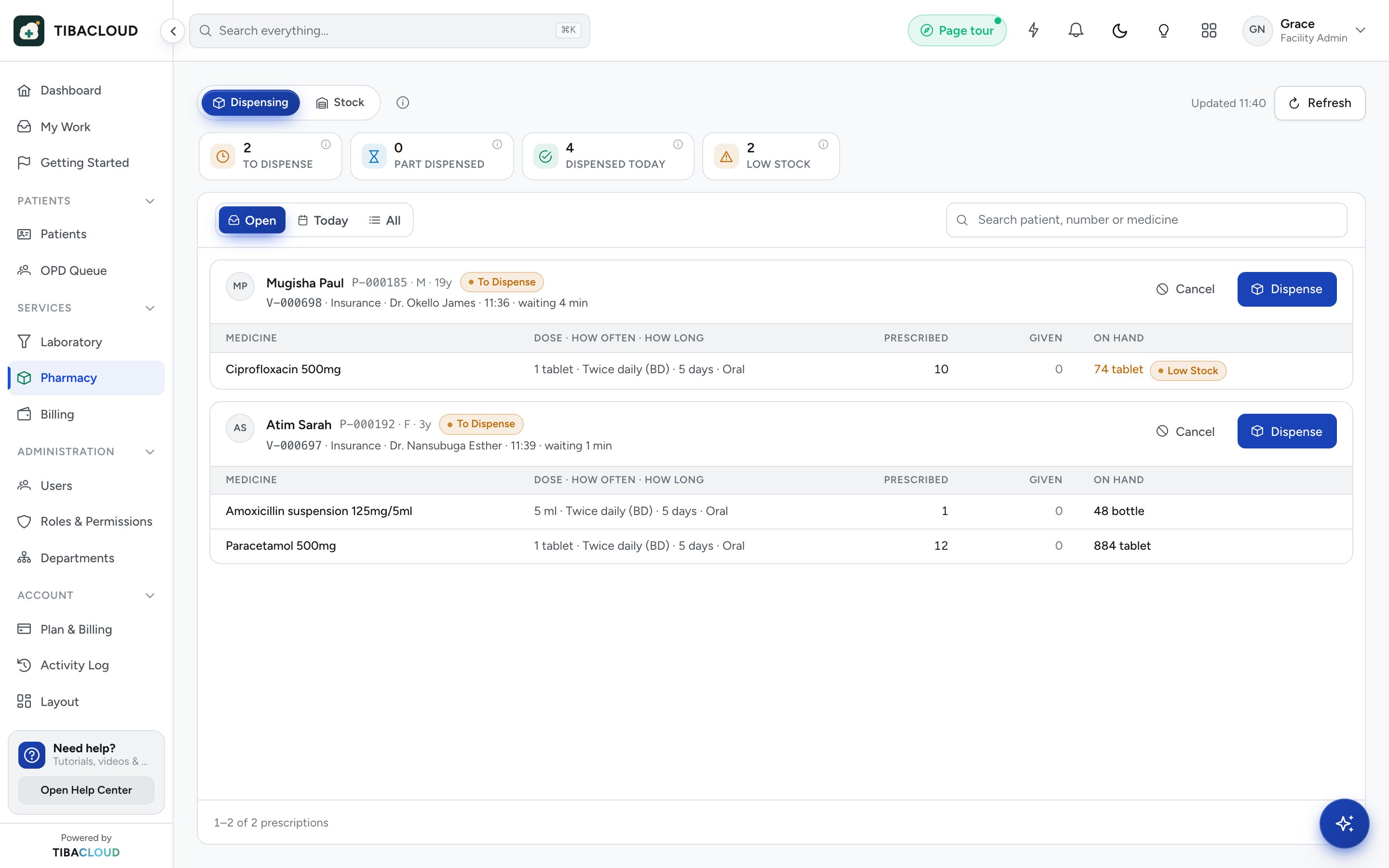Click info icon on Dispensed Today card
Image resolution: width=1389 pixels, height=868 pixels.
coord(678,145)
